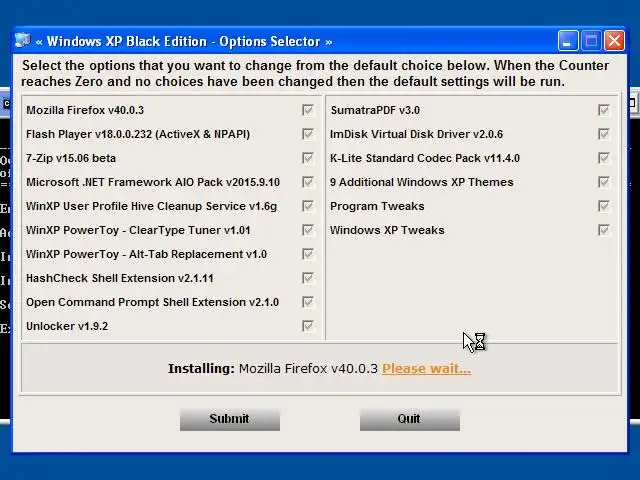Click the SumatraPDF v3.0 label
This screenshot has width=640, height=480.
tap(375, 110)
